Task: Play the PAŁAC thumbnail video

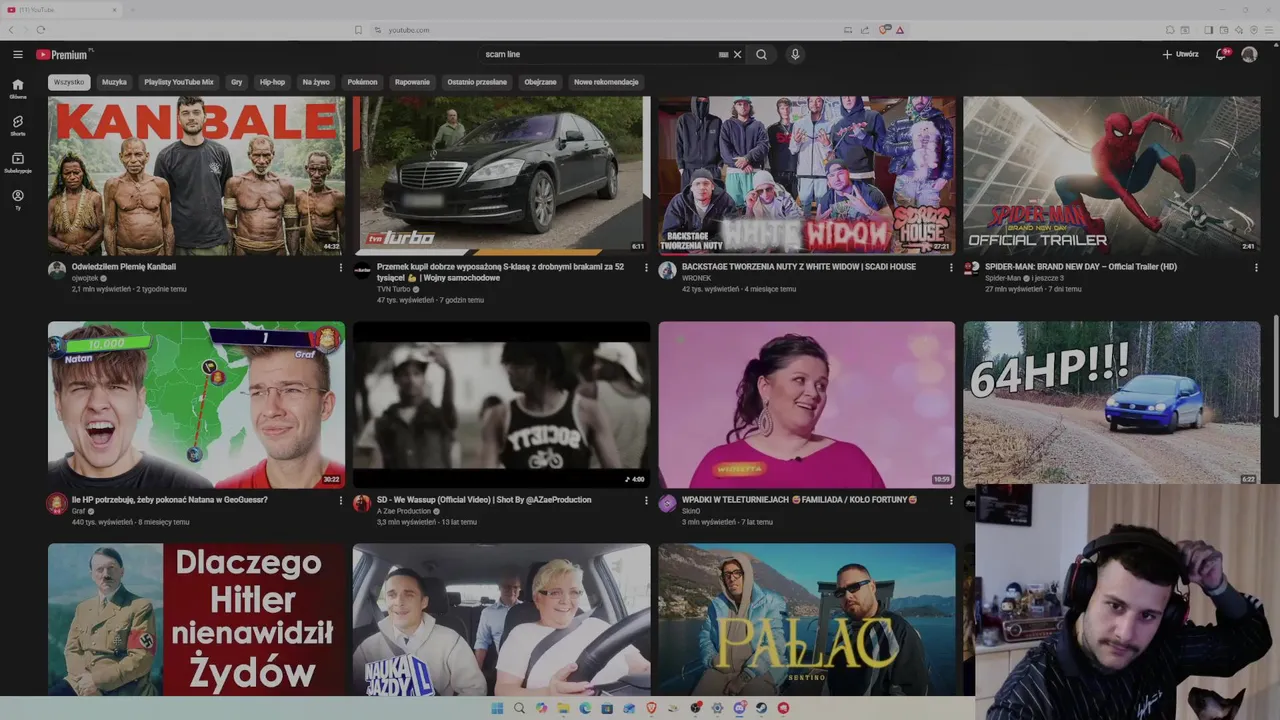Action: tap(807, 619)
